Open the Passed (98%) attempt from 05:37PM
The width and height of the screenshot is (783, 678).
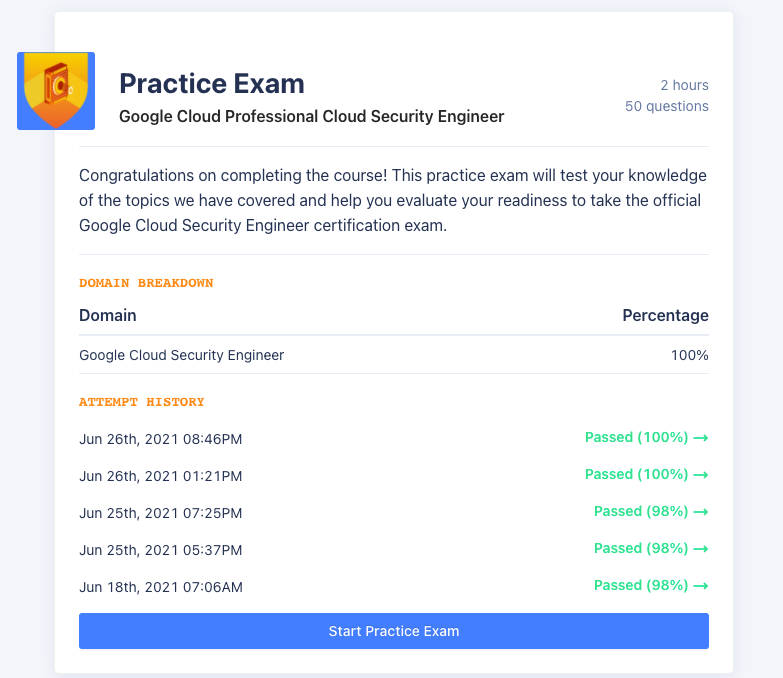(x=642, y=548)
